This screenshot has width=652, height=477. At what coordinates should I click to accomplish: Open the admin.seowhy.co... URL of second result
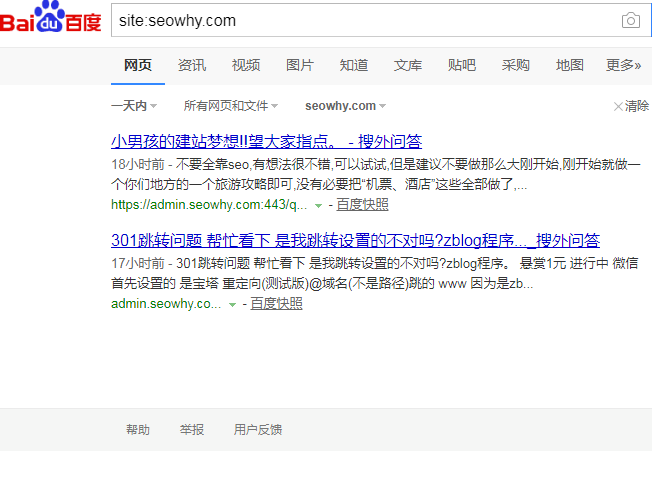point(166,304)
